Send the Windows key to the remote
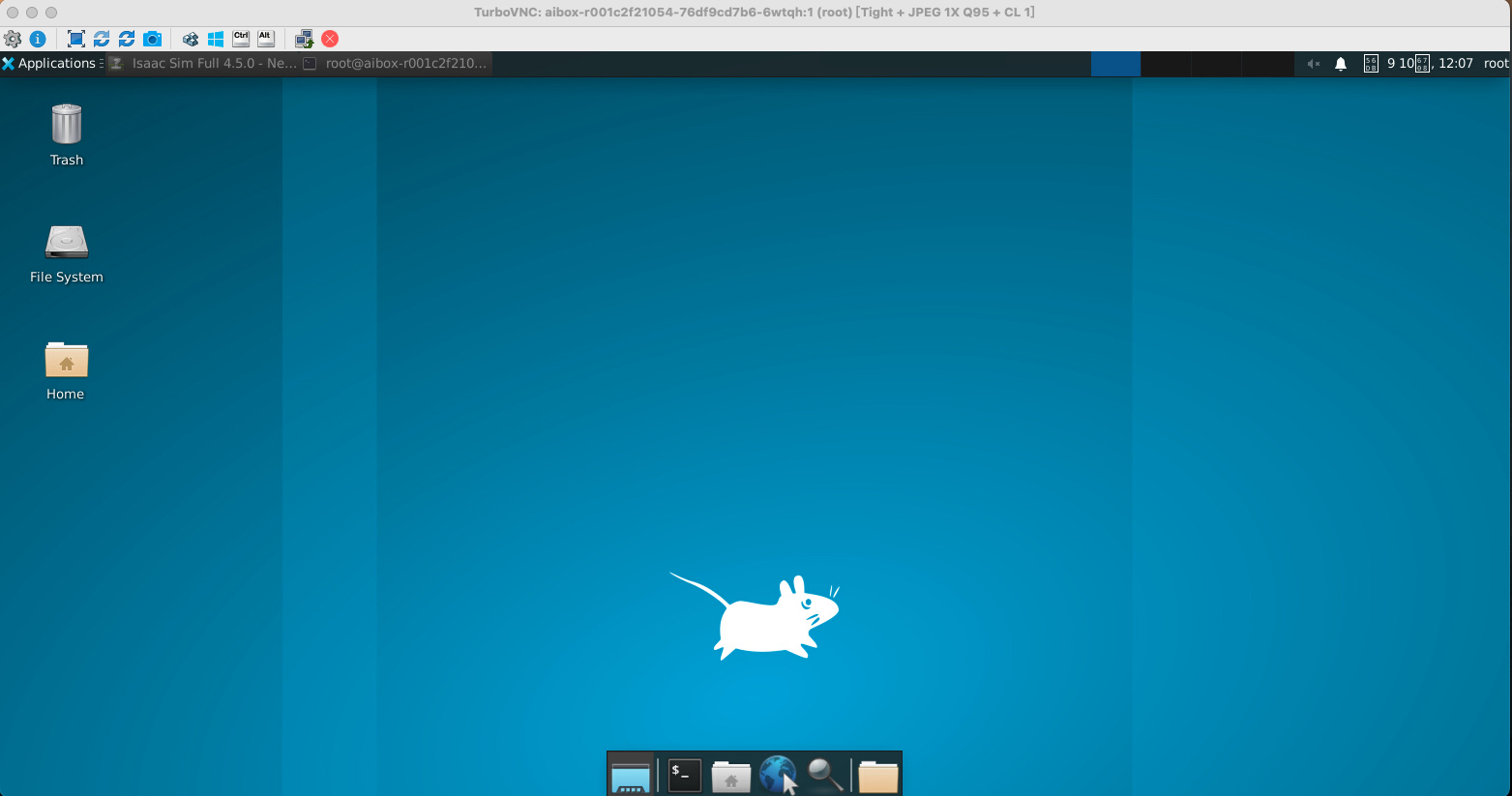 (216, 39)
